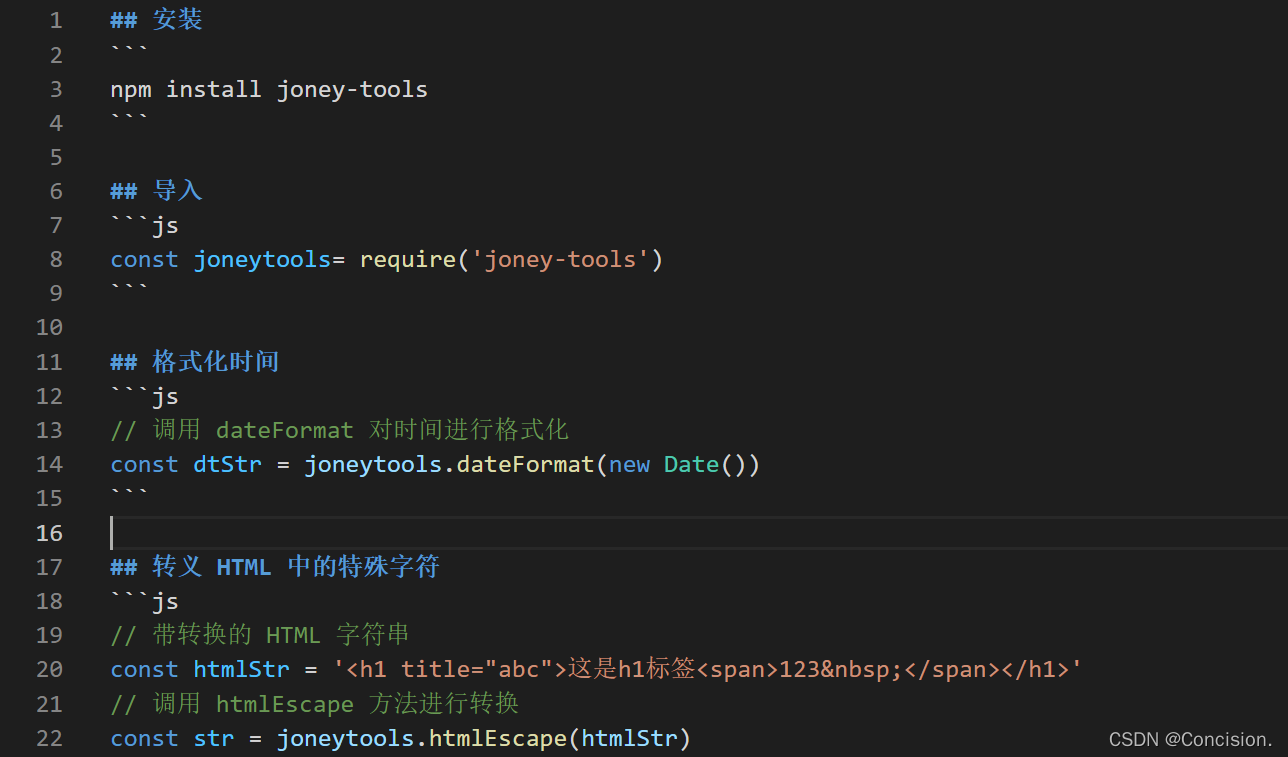Place cursor on empty line 16
This screenshot has height=757, width=1288.
point(698,532)
